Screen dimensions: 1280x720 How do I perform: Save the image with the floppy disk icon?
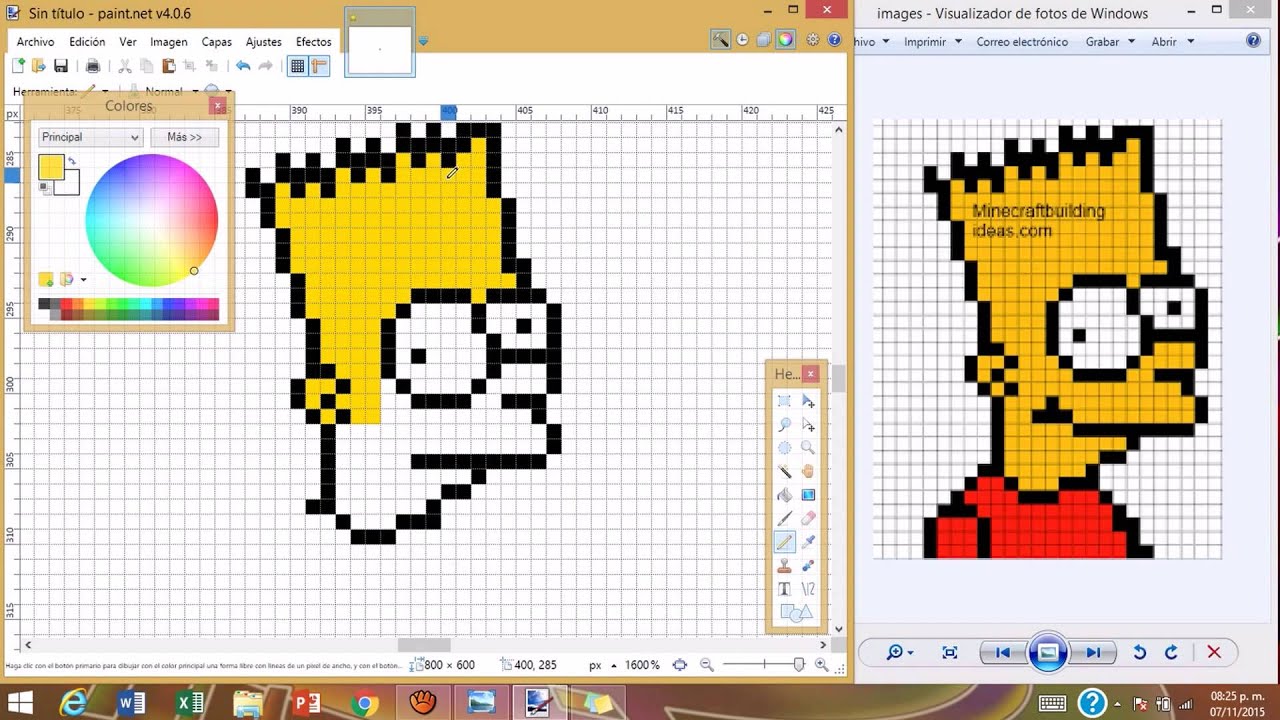point(61,66)
